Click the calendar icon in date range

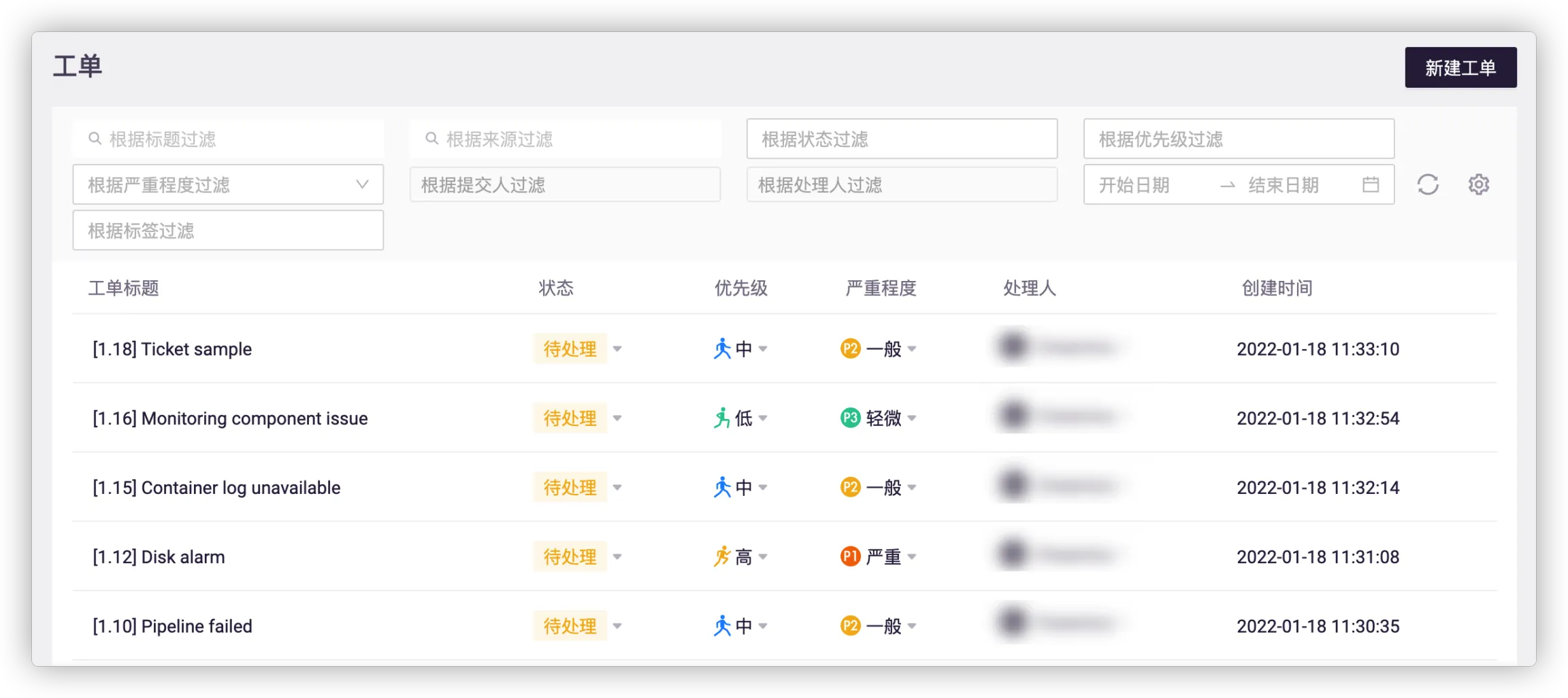pyautogui.click(x=1371, y=184)
